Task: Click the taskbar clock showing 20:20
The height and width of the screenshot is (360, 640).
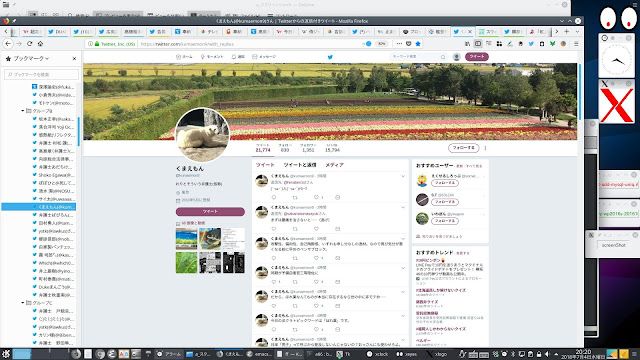Action: pyautogui.click(x=583, y=353)
